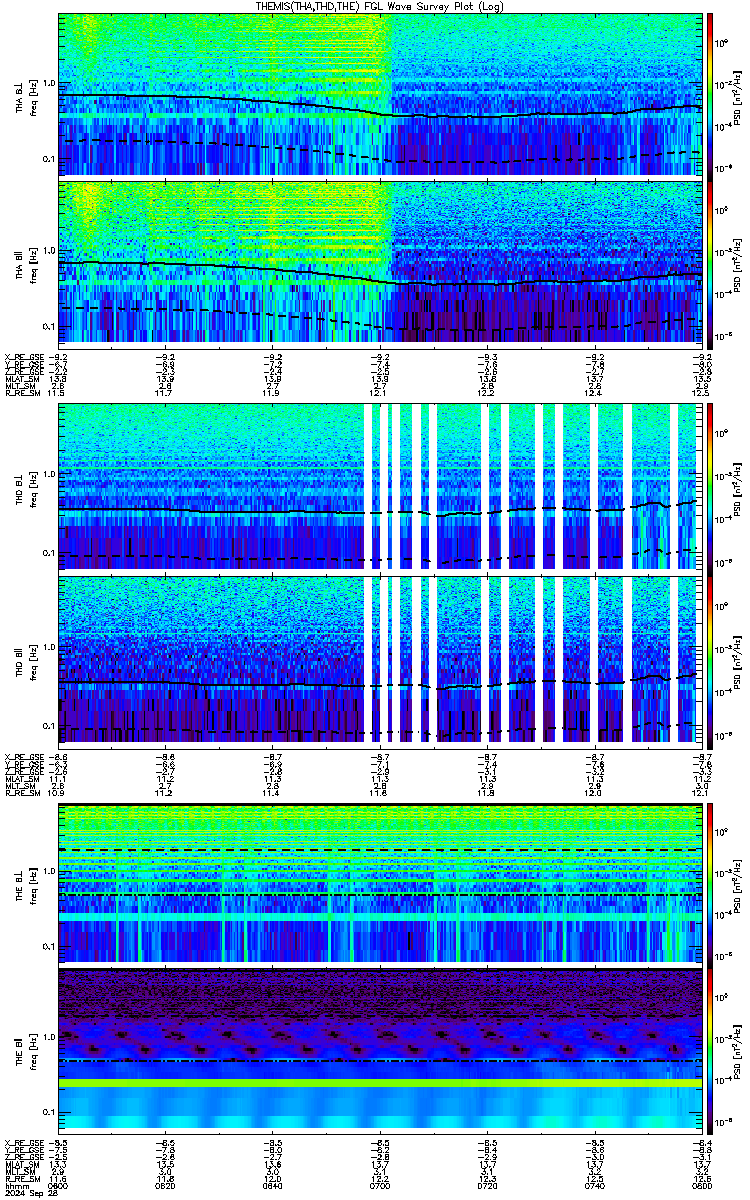Click the bright green horizontal band in THE B∥ spectrogram
Viewport: 750px width, 1200px height.
coord(380,1083)
